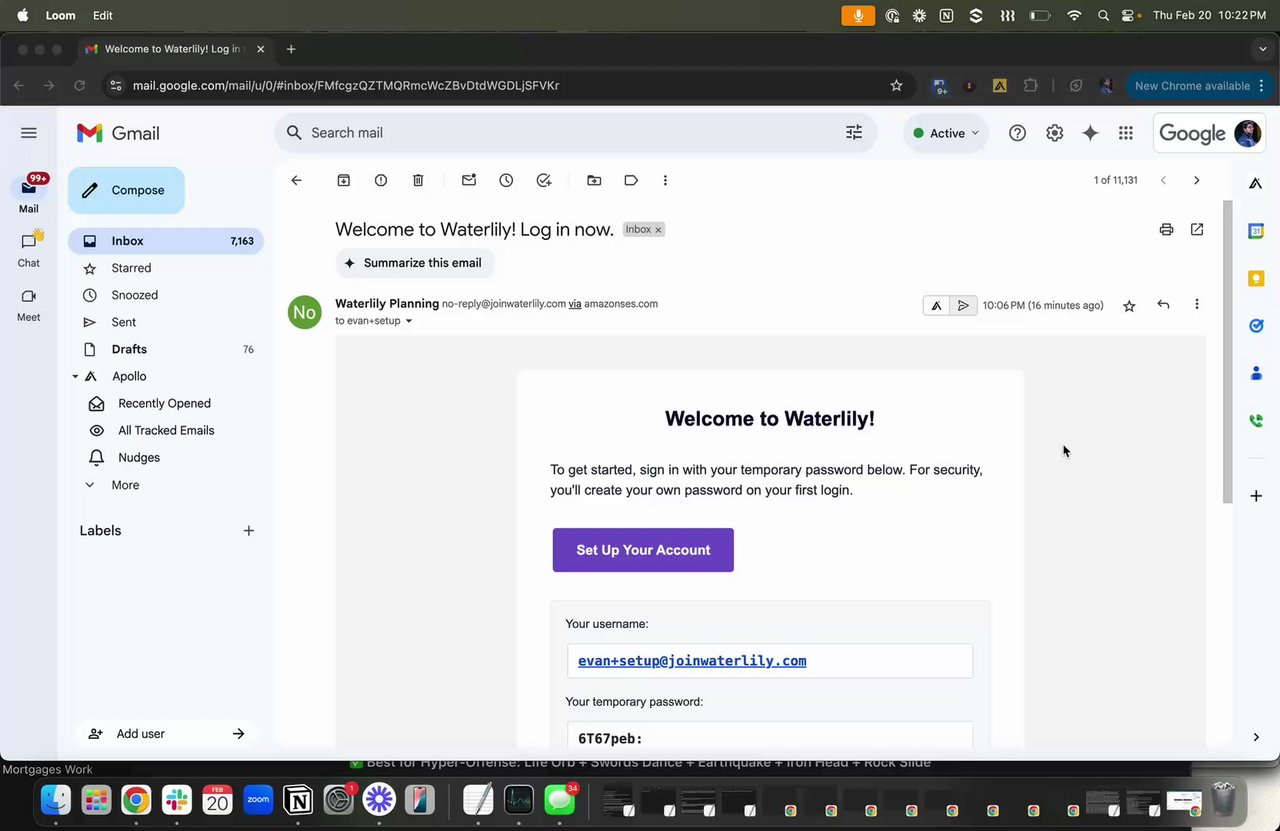Open the Labels icon in toolbar
1280x831 pixels.
click(x=631, y=180)
